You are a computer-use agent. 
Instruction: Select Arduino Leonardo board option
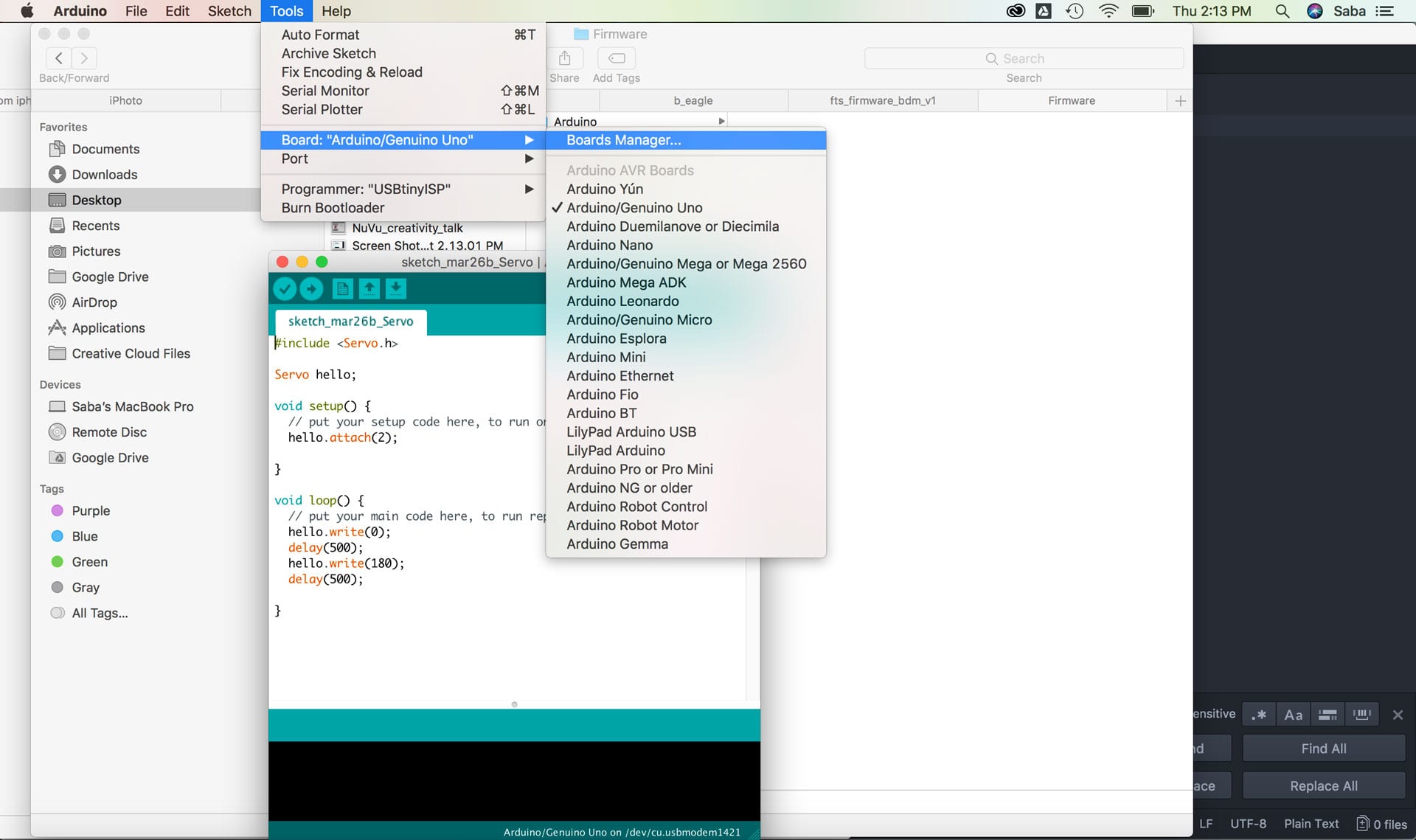(686, 301)
